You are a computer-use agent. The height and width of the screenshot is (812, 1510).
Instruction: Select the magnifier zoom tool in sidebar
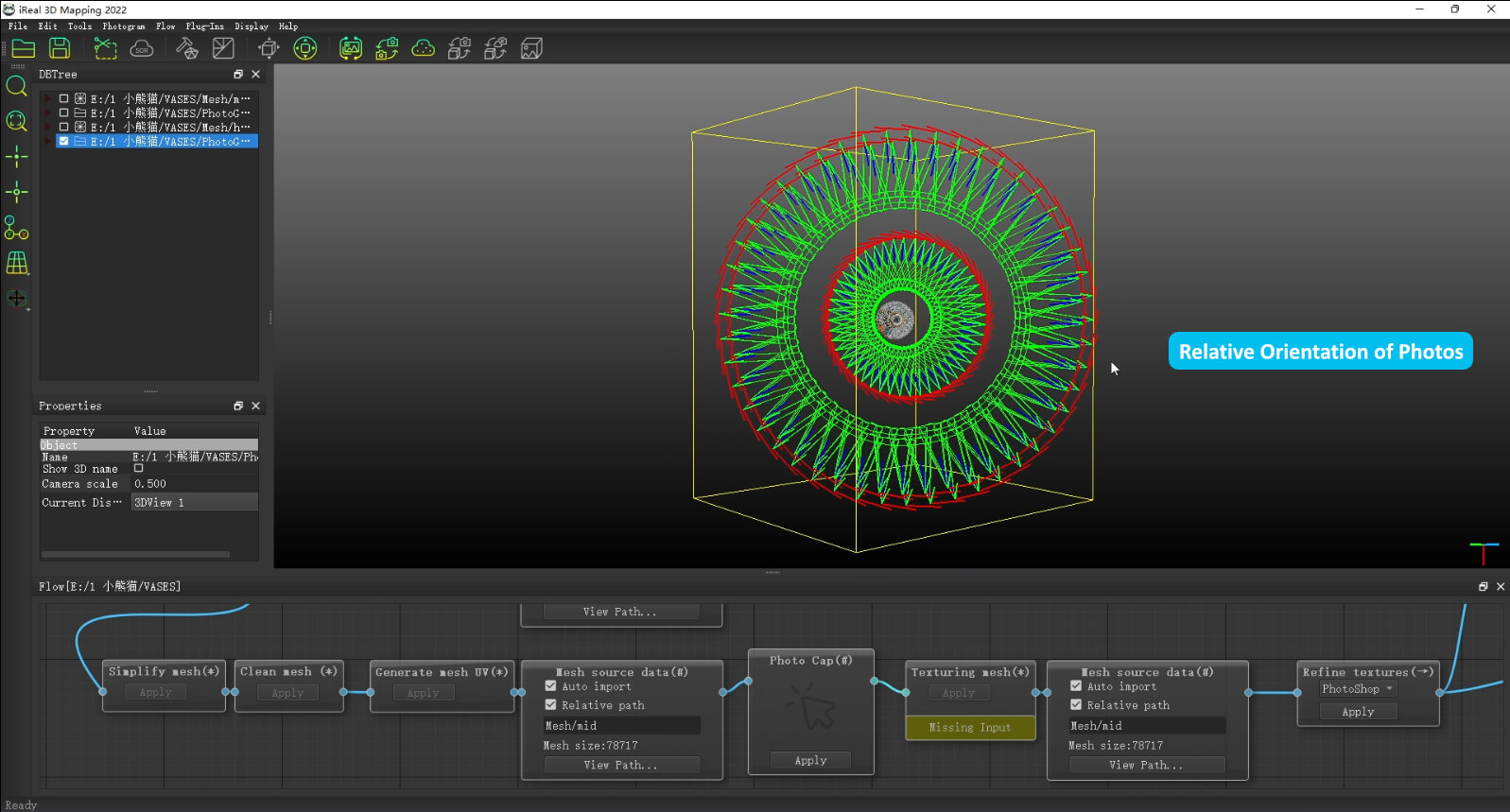pos(16,86)
